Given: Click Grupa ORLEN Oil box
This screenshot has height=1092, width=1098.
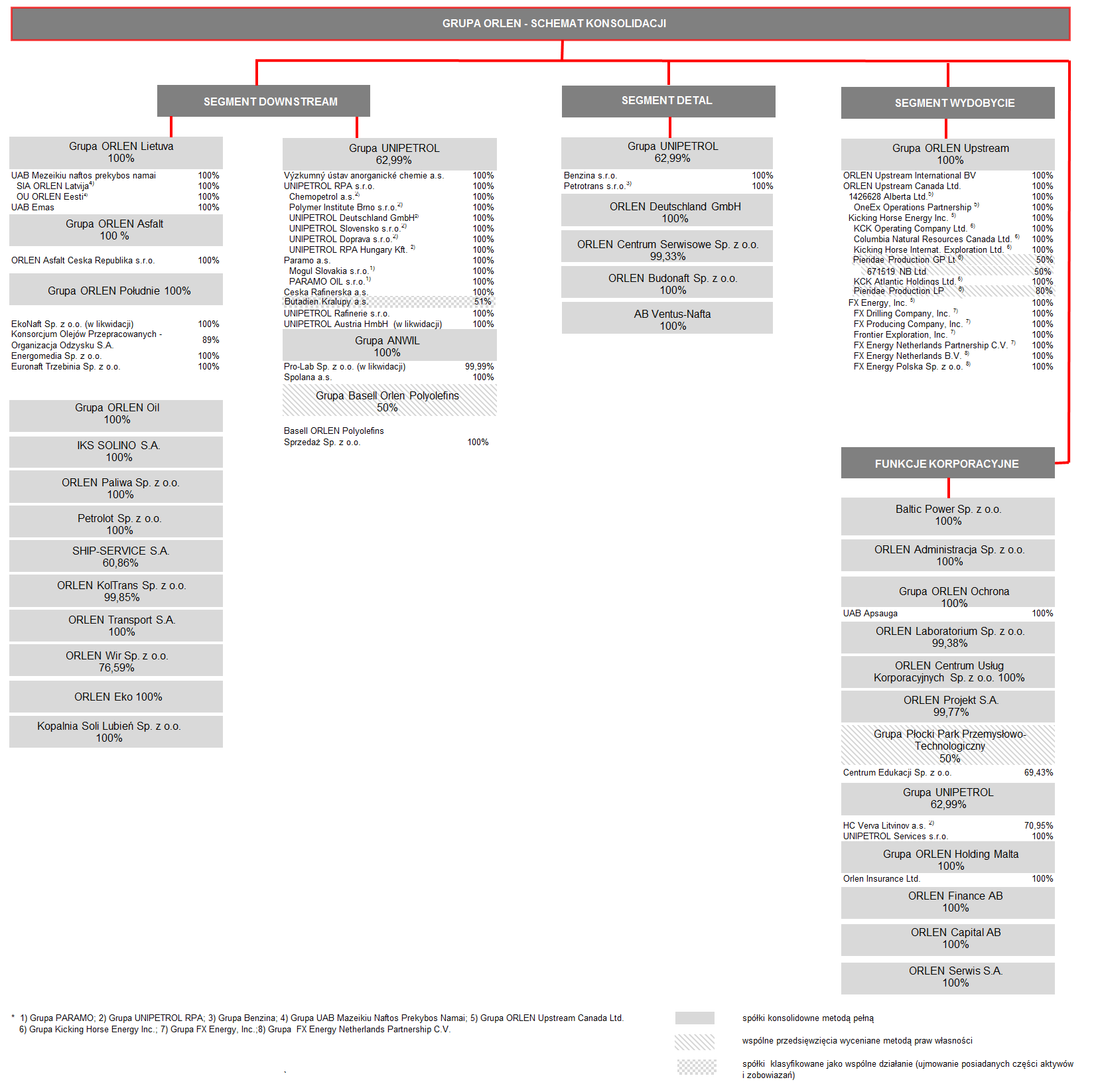Looking at the screenshot, I should coord(116,415).
